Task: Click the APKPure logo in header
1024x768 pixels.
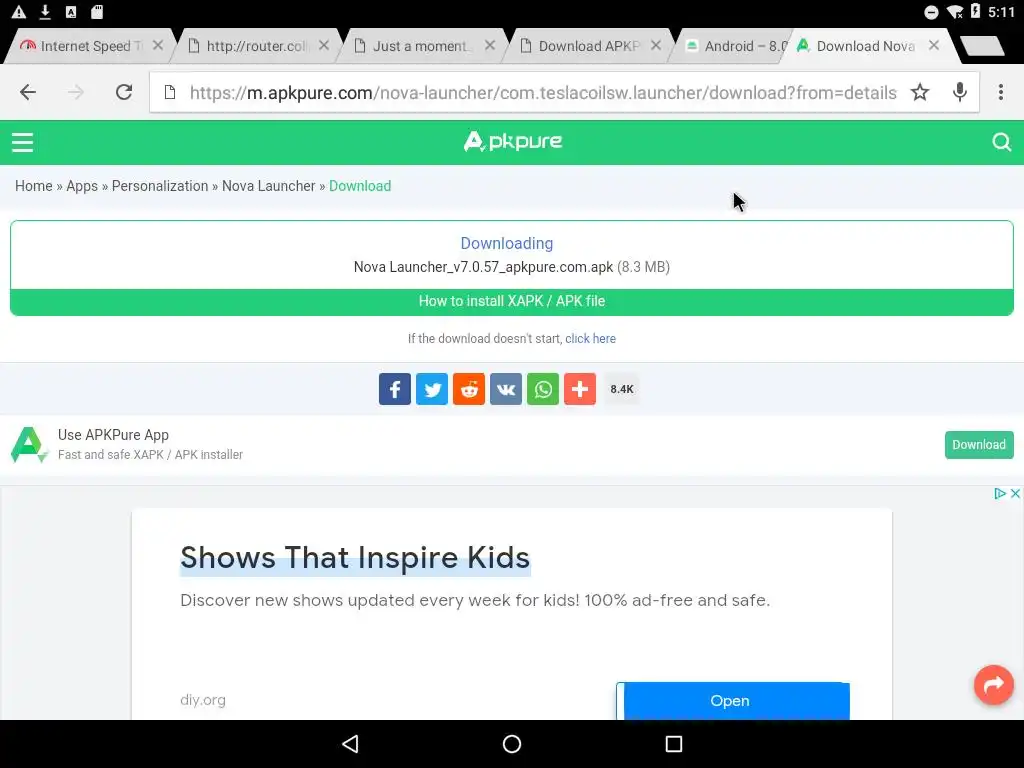Action: (513, 141)
